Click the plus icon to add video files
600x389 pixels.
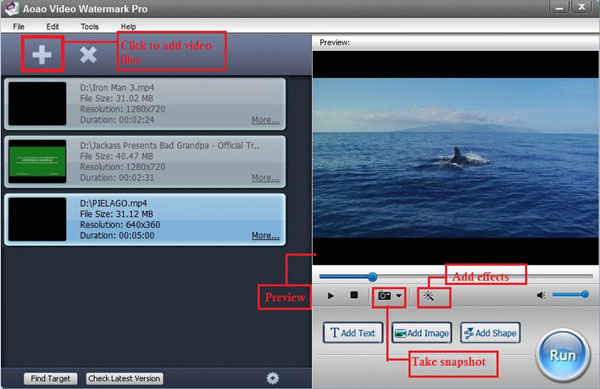click(42, 55)
